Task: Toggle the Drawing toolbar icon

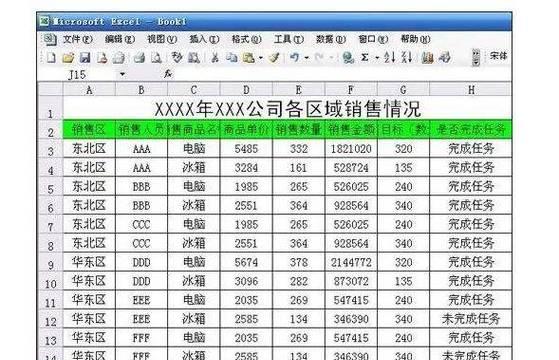Action: 444,57
